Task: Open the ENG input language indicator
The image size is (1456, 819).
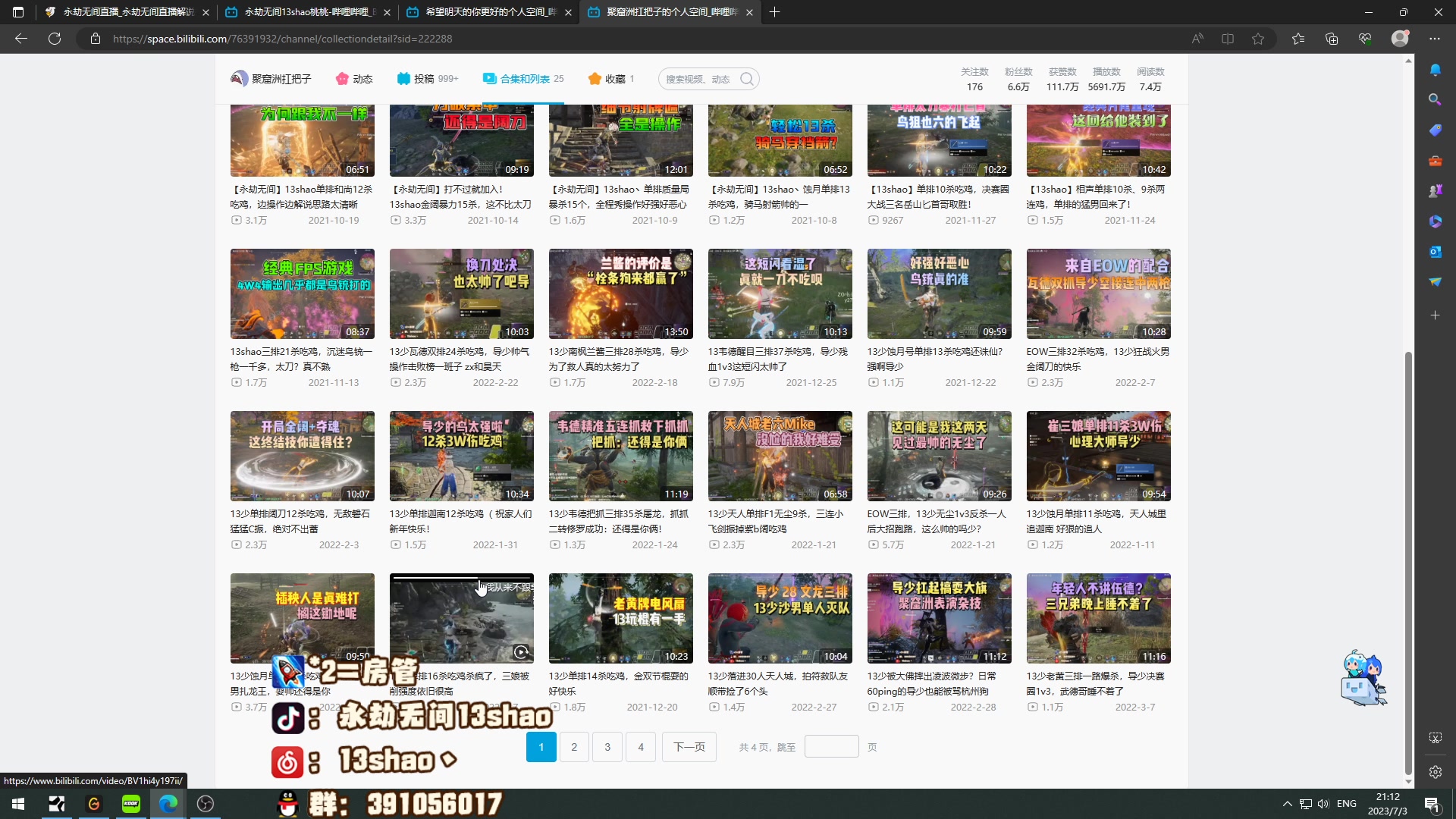Action: [1347, 804]
